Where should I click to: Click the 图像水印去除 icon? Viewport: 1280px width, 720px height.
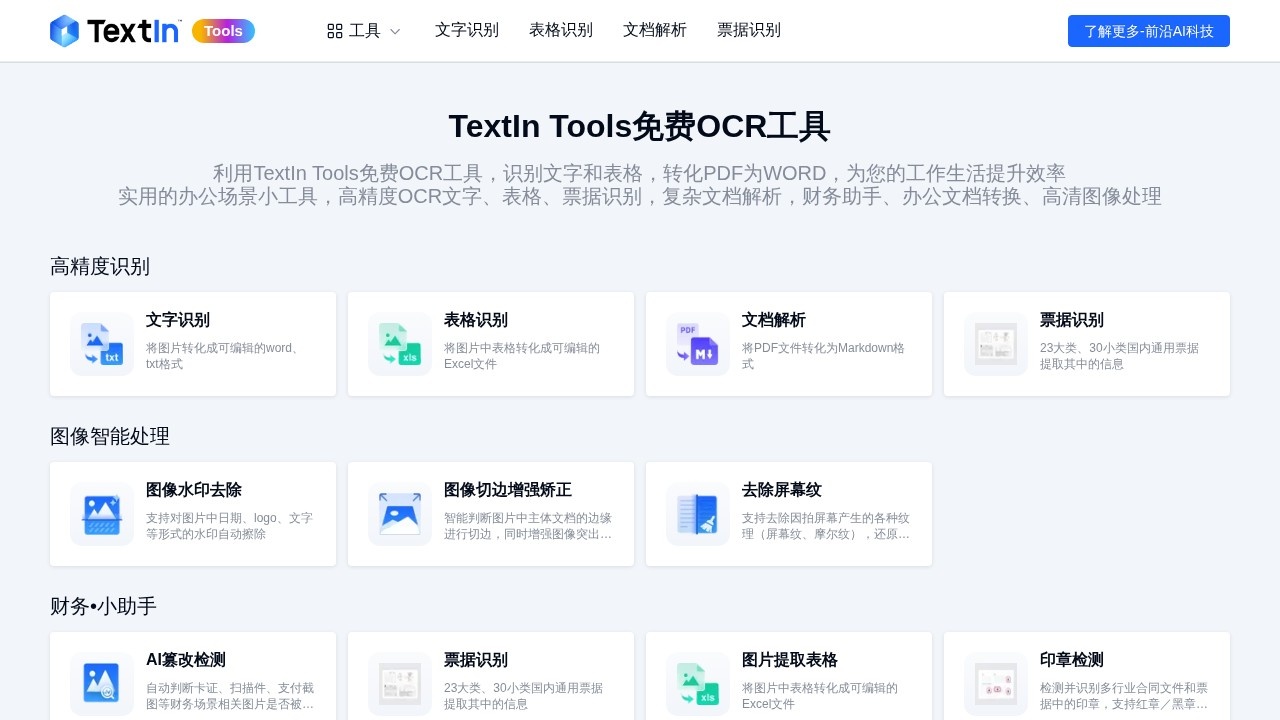click(102, 514)
